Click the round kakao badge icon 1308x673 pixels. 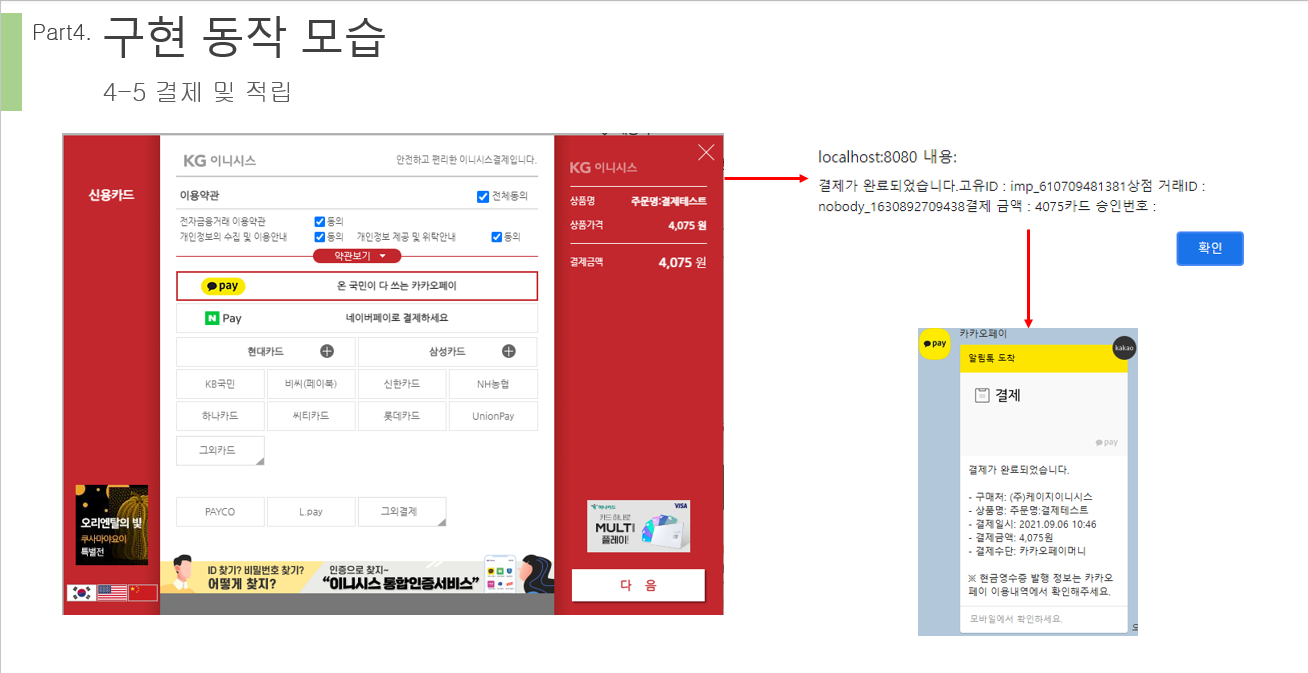pyautogui.click(x=1124, y=348)
